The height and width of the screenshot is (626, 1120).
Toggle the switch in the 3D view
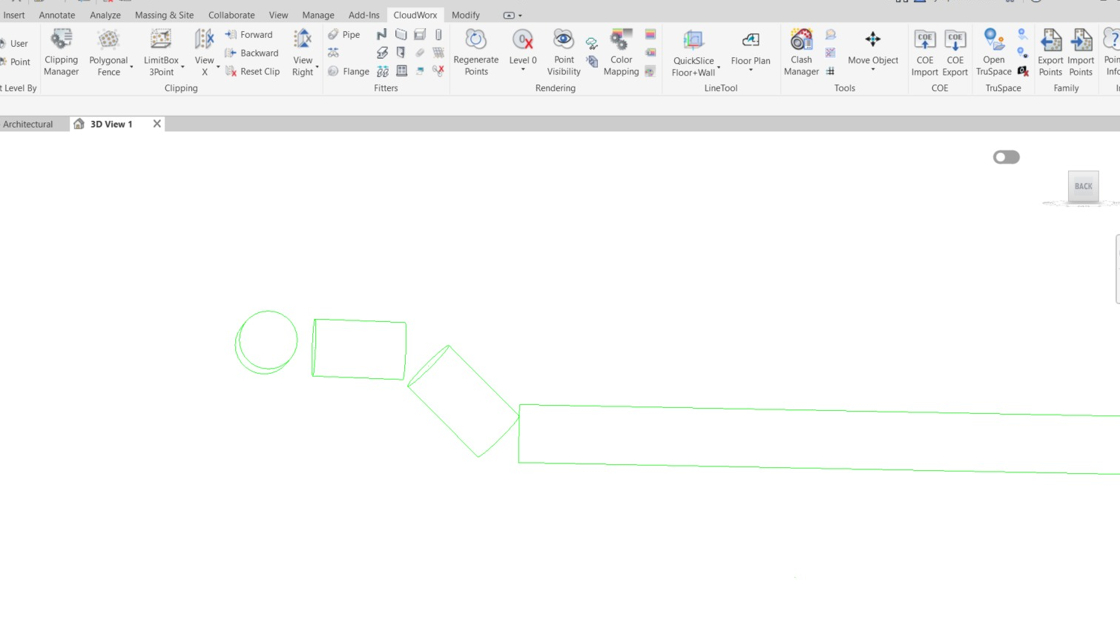coord(1006,157)
